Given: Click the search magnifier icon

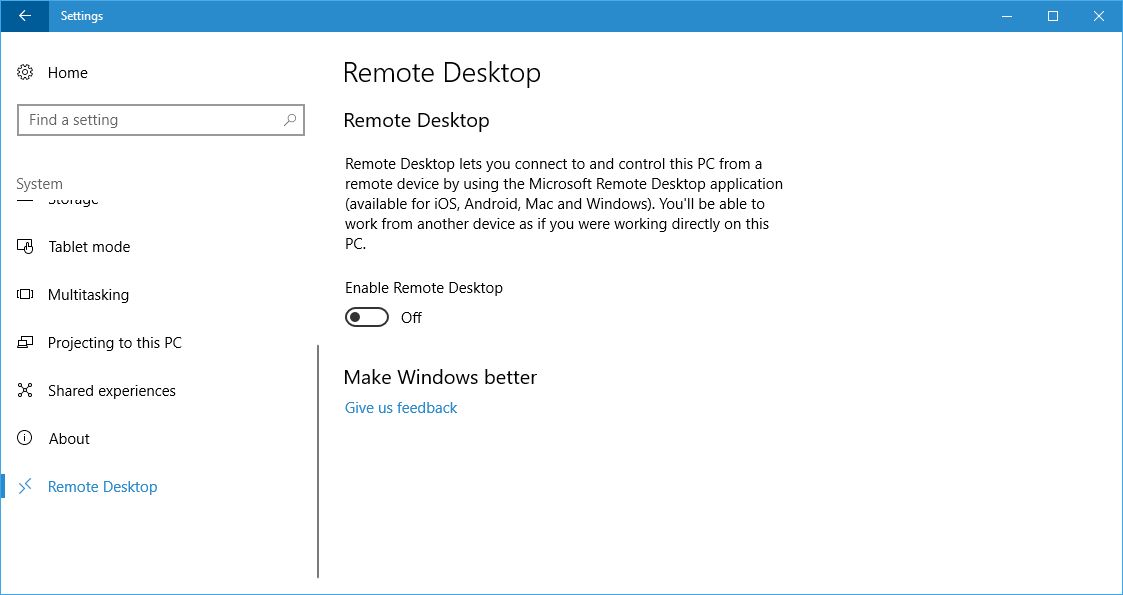Looking at the screenshot, I should click(x=289, y=120).
